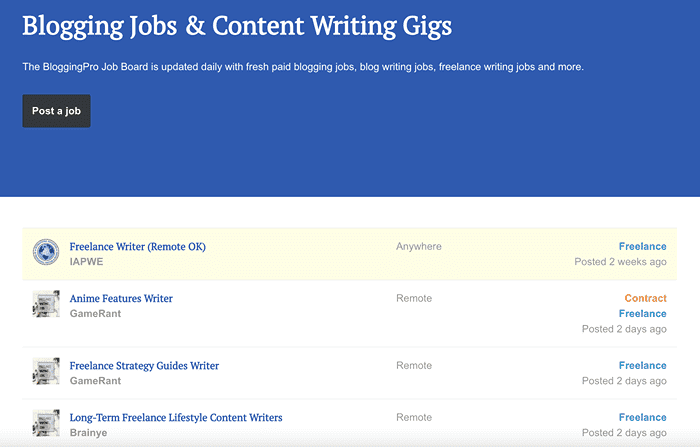Click the logo beside Freelance Strategy Guides Writer

46,372
